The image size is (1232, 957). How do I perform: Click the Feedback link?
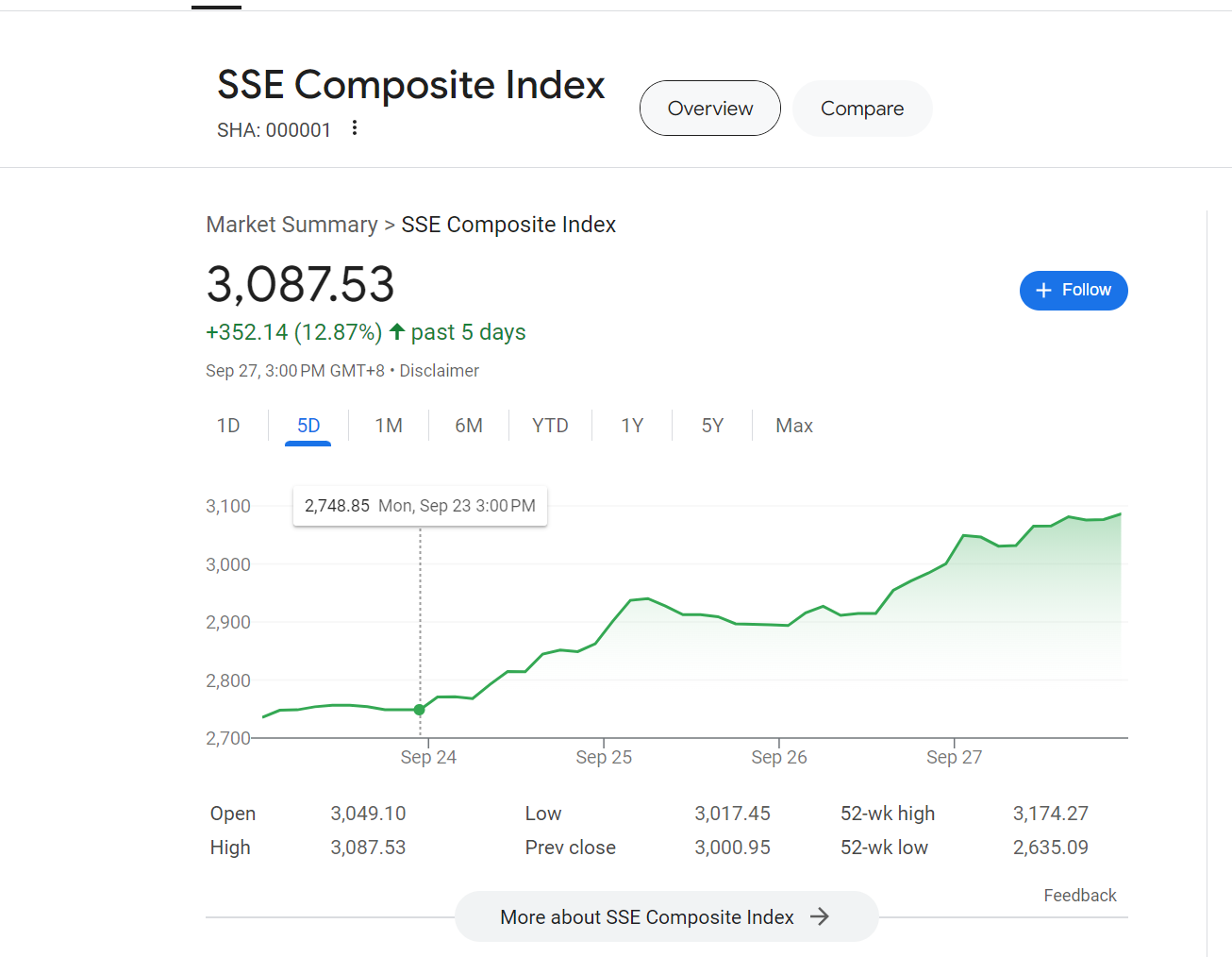pyautogui.click(x=1079, y=896)
